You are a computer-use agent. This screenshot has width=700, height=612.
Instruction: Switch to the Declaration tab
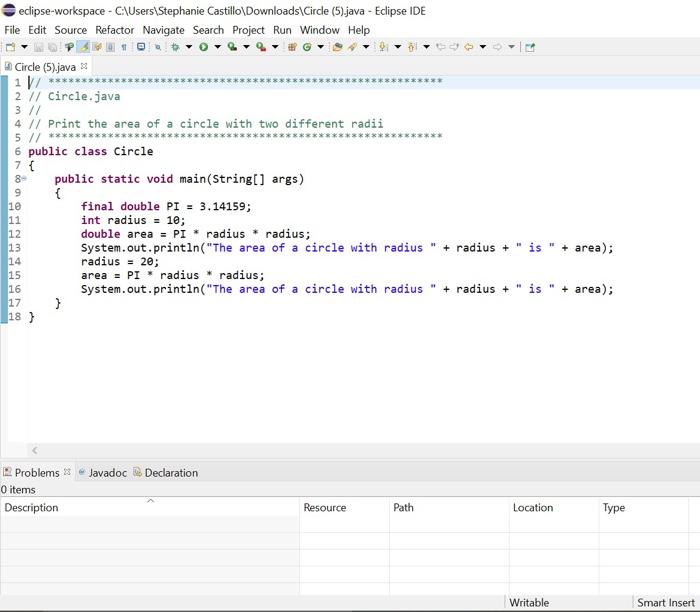pos(170,472)
